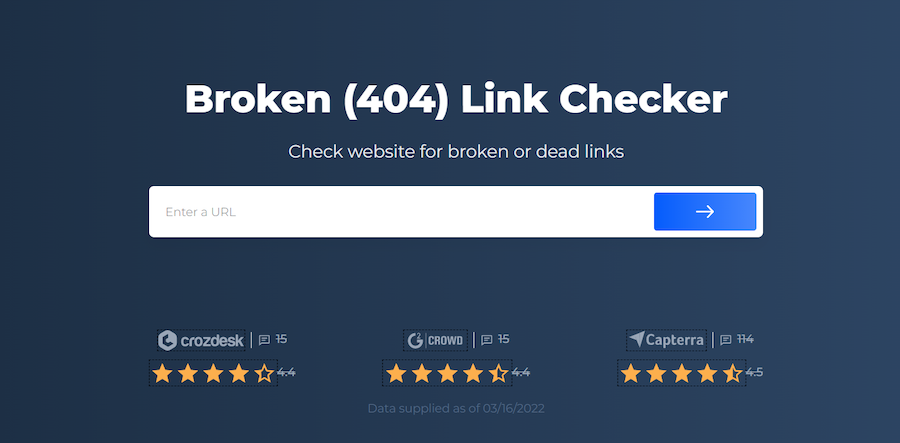The height and width of the screenshot is (443, 900).
Task: Click the Crozdesk star rating row
Action: coord(214,373)
